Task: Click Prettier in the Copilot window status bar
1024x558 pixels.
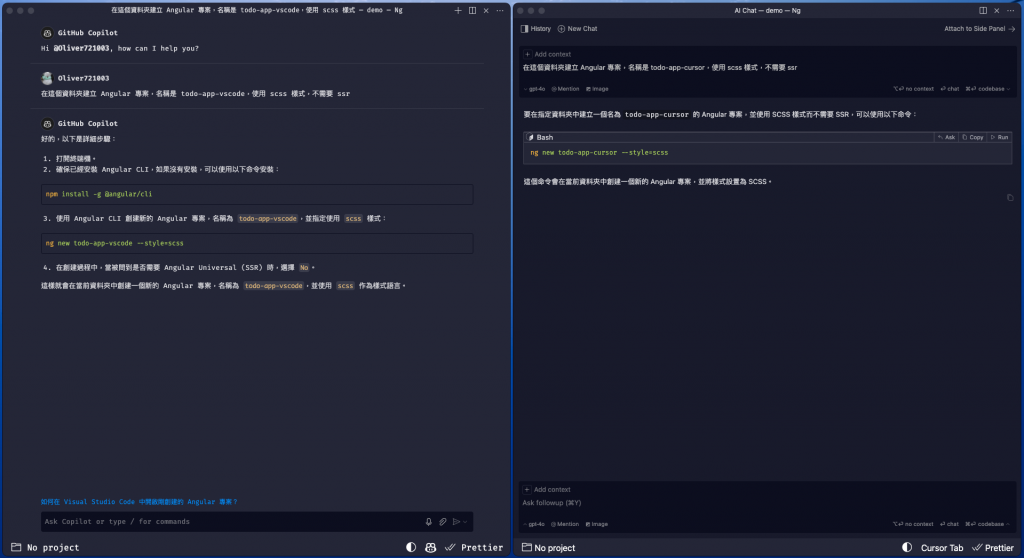Action: point(474,548)
